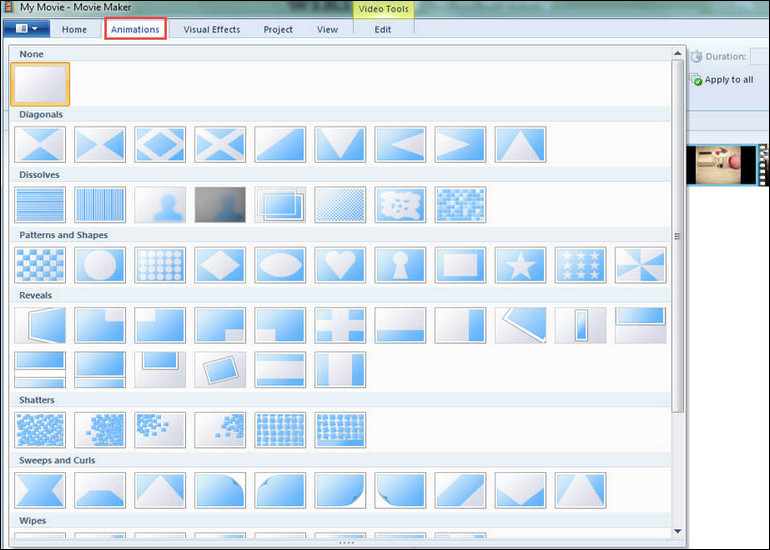Click the "Patterns and Shapes" heading
The image size is (770, 550).
click(x=63, y=235)
